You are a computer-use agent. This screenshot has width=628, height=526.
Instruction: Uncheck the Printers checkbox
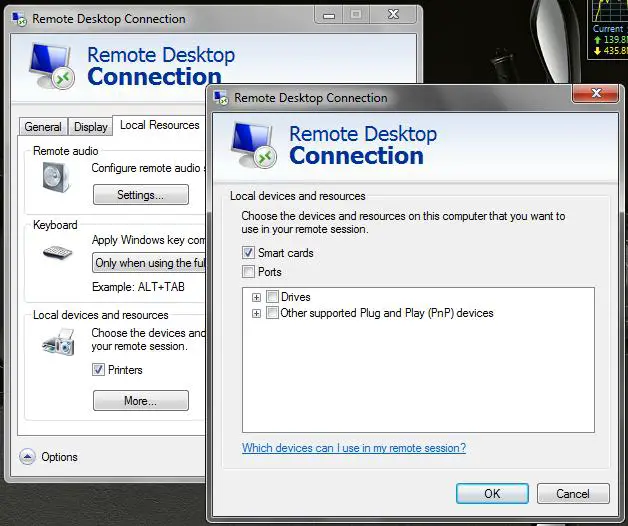tap(99, 369)
